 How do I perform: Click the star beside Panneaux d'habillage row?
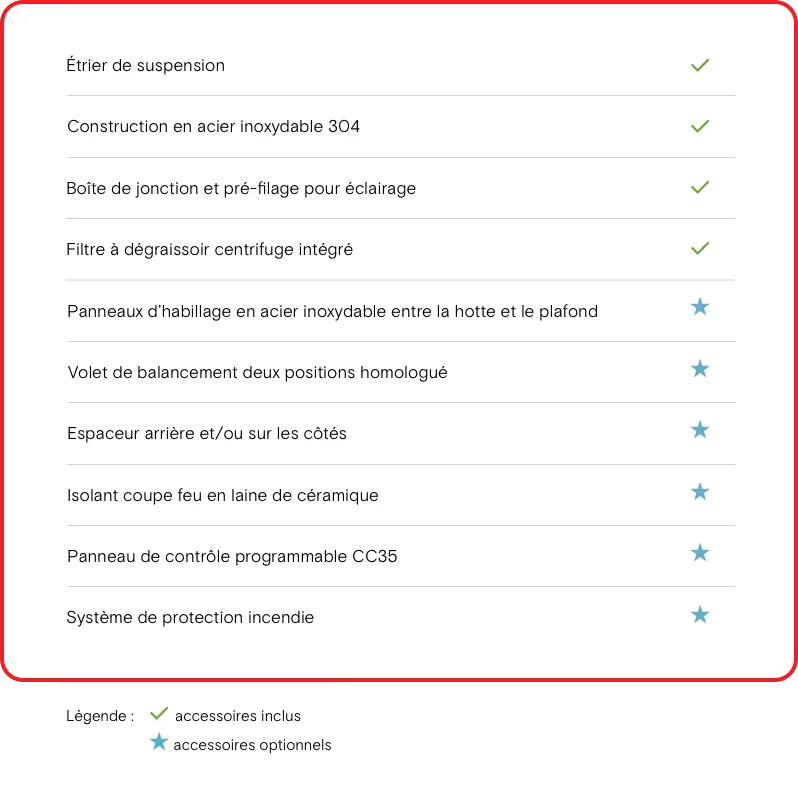[x=700, y=306]
